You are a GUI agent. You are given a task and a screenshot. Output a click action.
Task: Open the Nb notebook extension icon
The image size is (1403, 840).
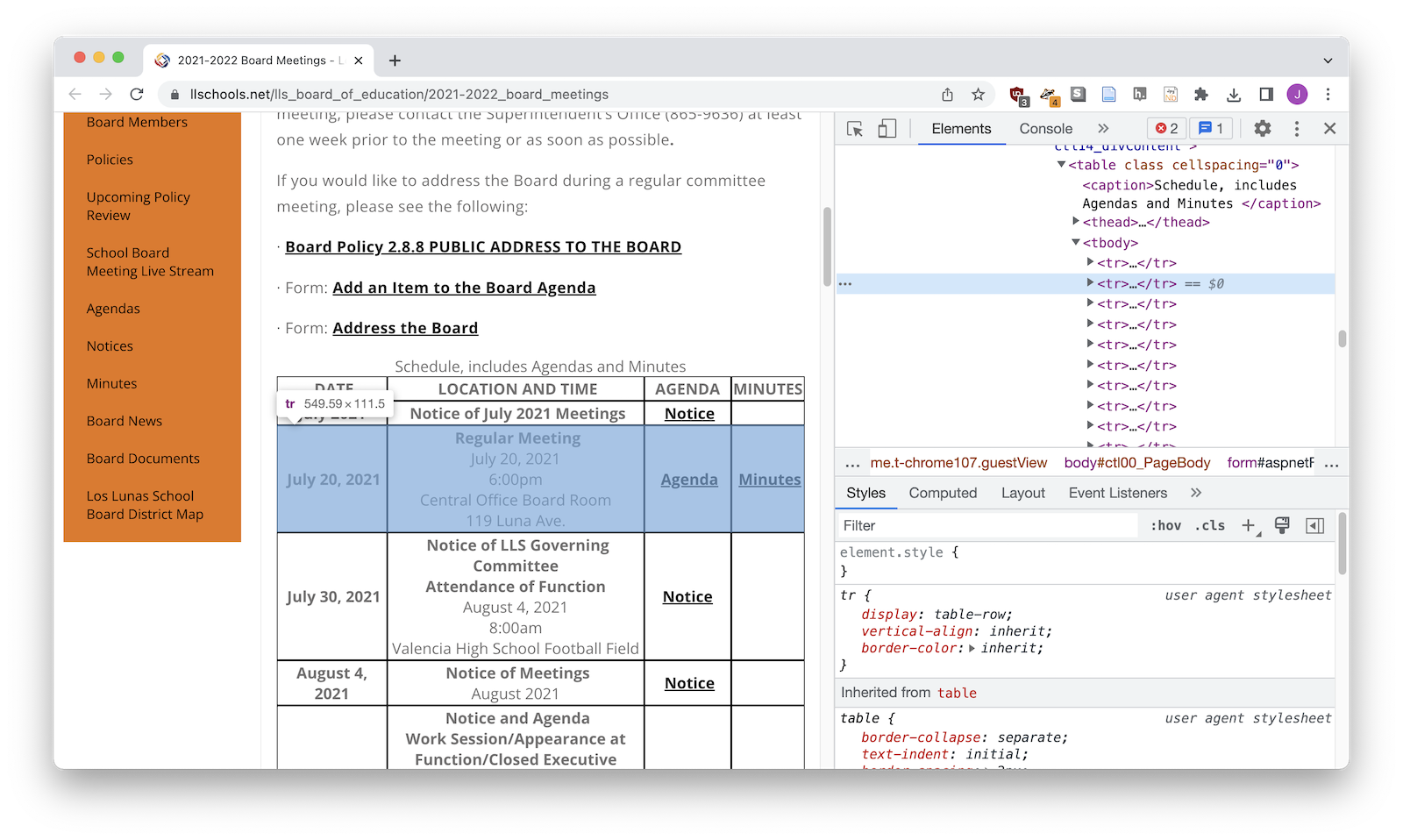(x=1171, y=94)
